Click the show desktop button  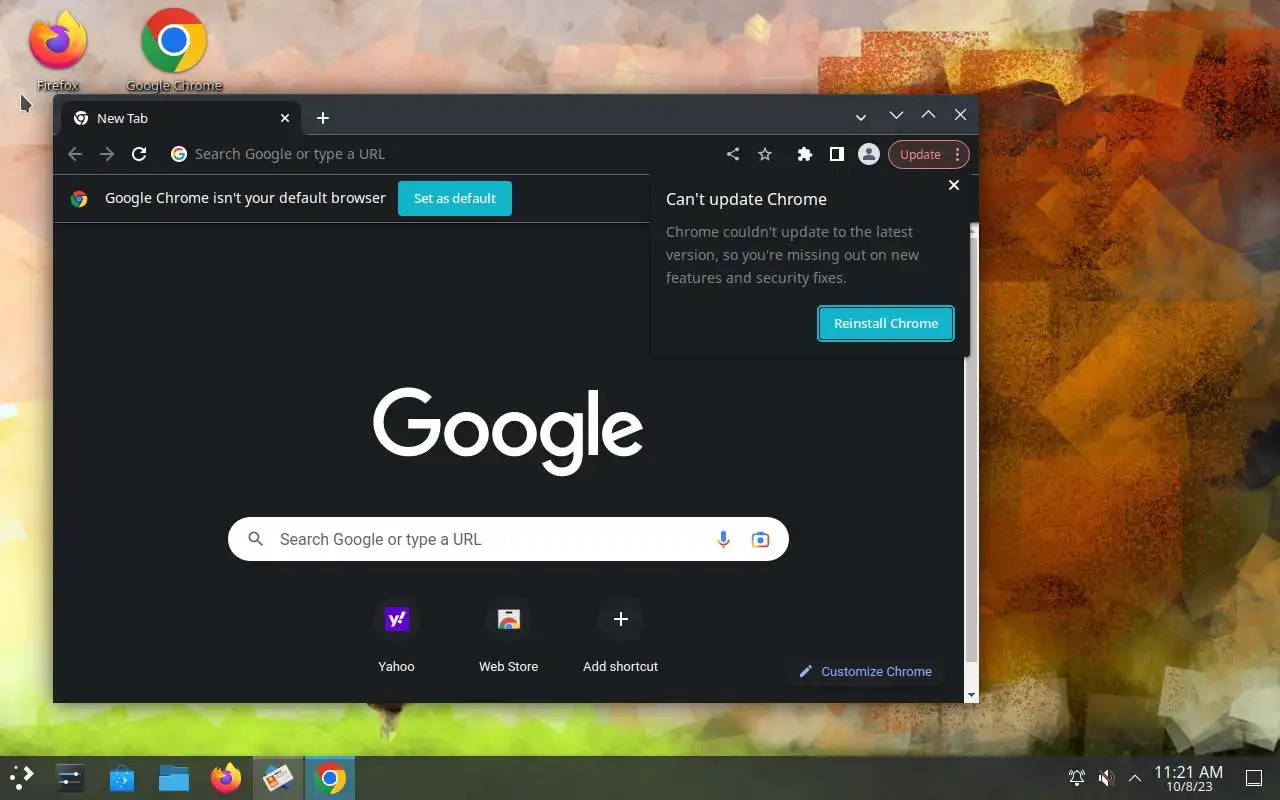coord(1253,778)
